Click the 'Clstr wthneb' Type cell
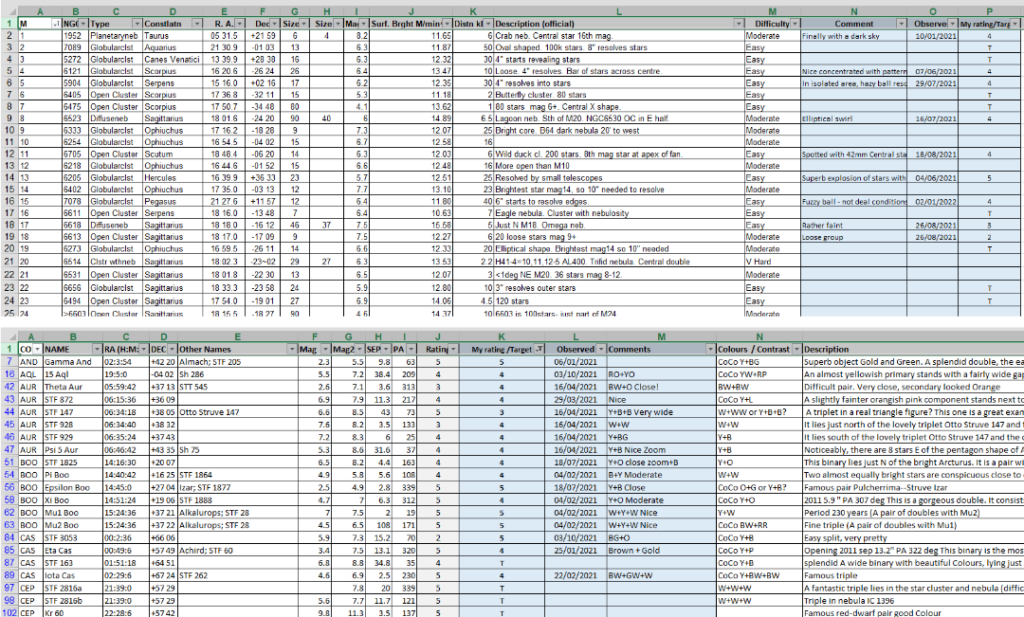The height and width of the screenshot is (617, 1024). (x=114, y=261)
